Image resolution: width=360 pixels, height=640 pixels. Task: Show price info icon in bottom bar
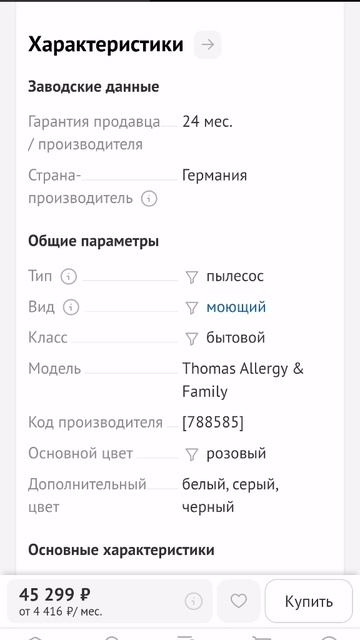click(x=193, y=601)
